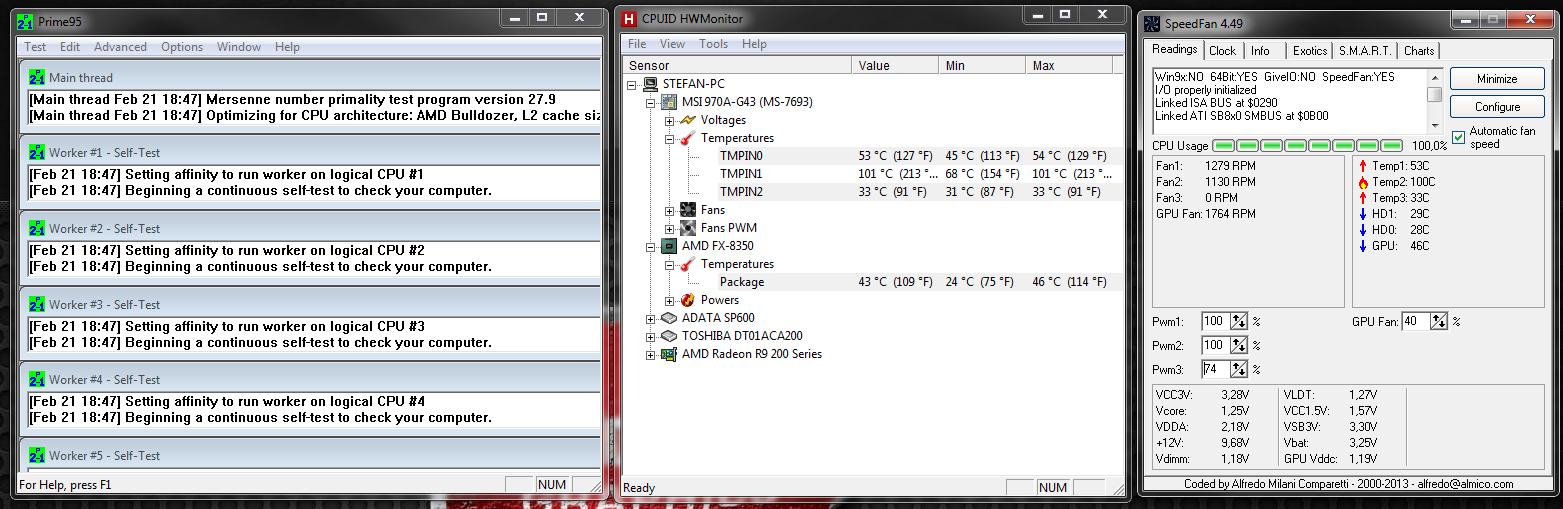
Task: Expand the TOSHIBA DT01ACA200 node
Action: point(651,337)
